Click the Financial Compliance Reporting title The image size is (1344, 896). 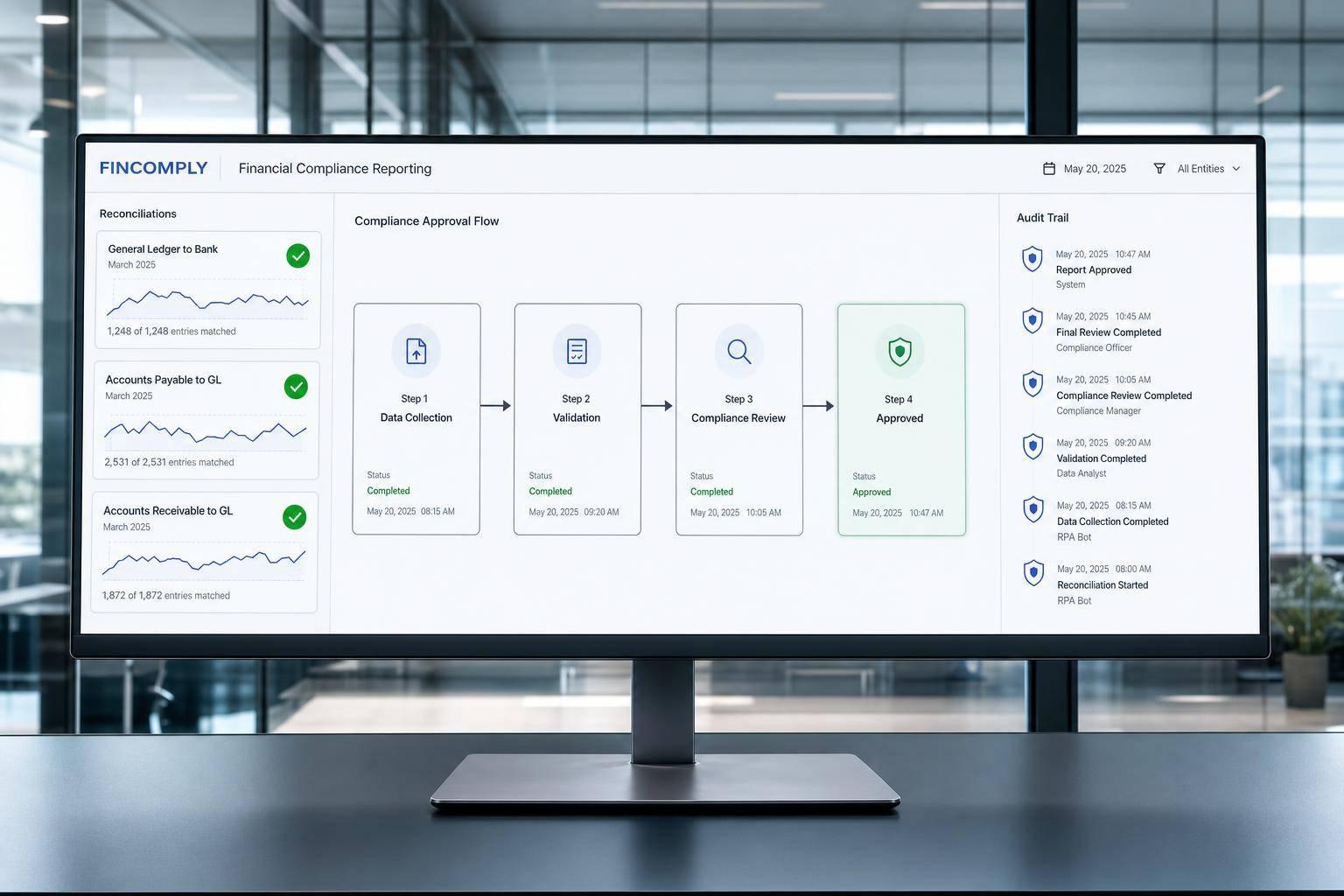coord(335,168)
